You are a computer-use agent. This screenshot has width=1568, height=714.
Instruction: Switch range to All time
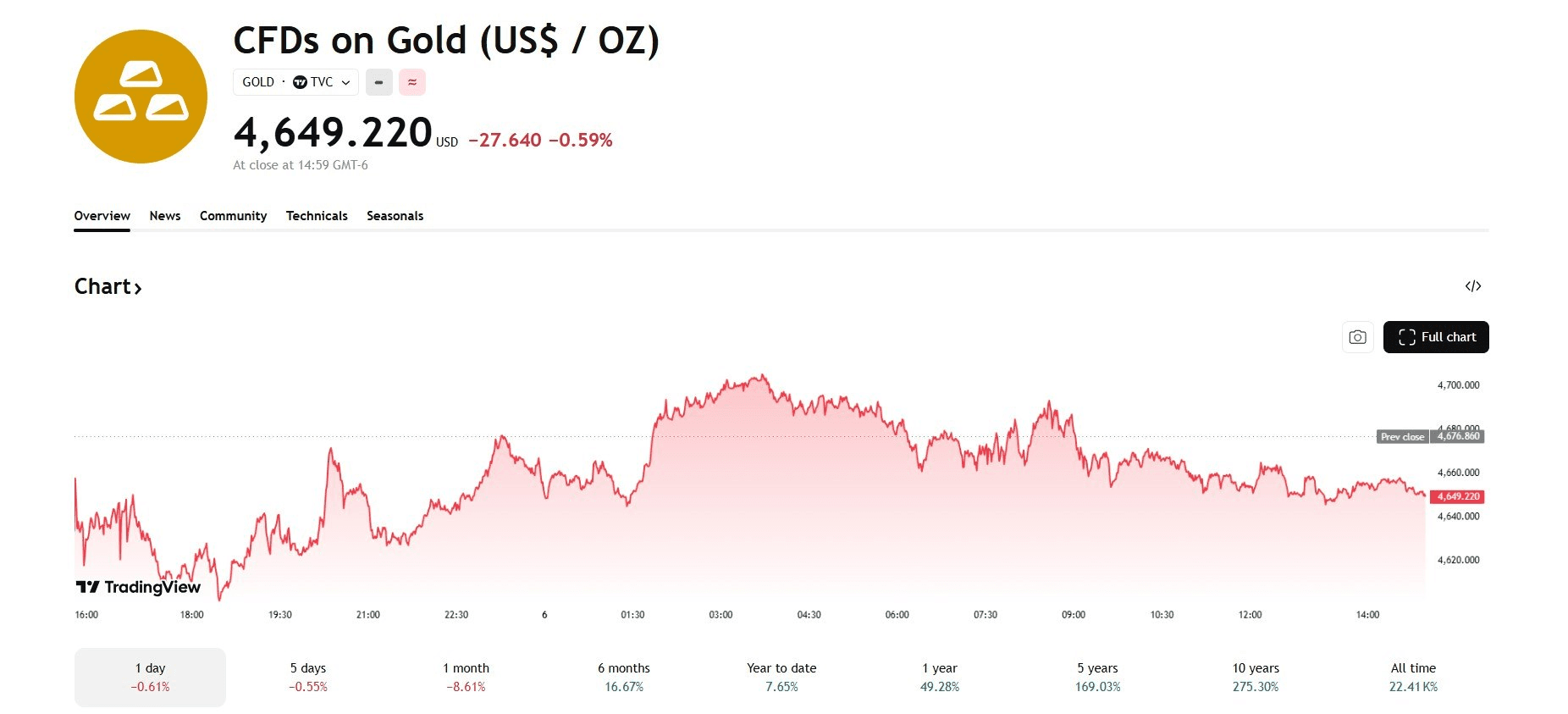[1413, 677]
